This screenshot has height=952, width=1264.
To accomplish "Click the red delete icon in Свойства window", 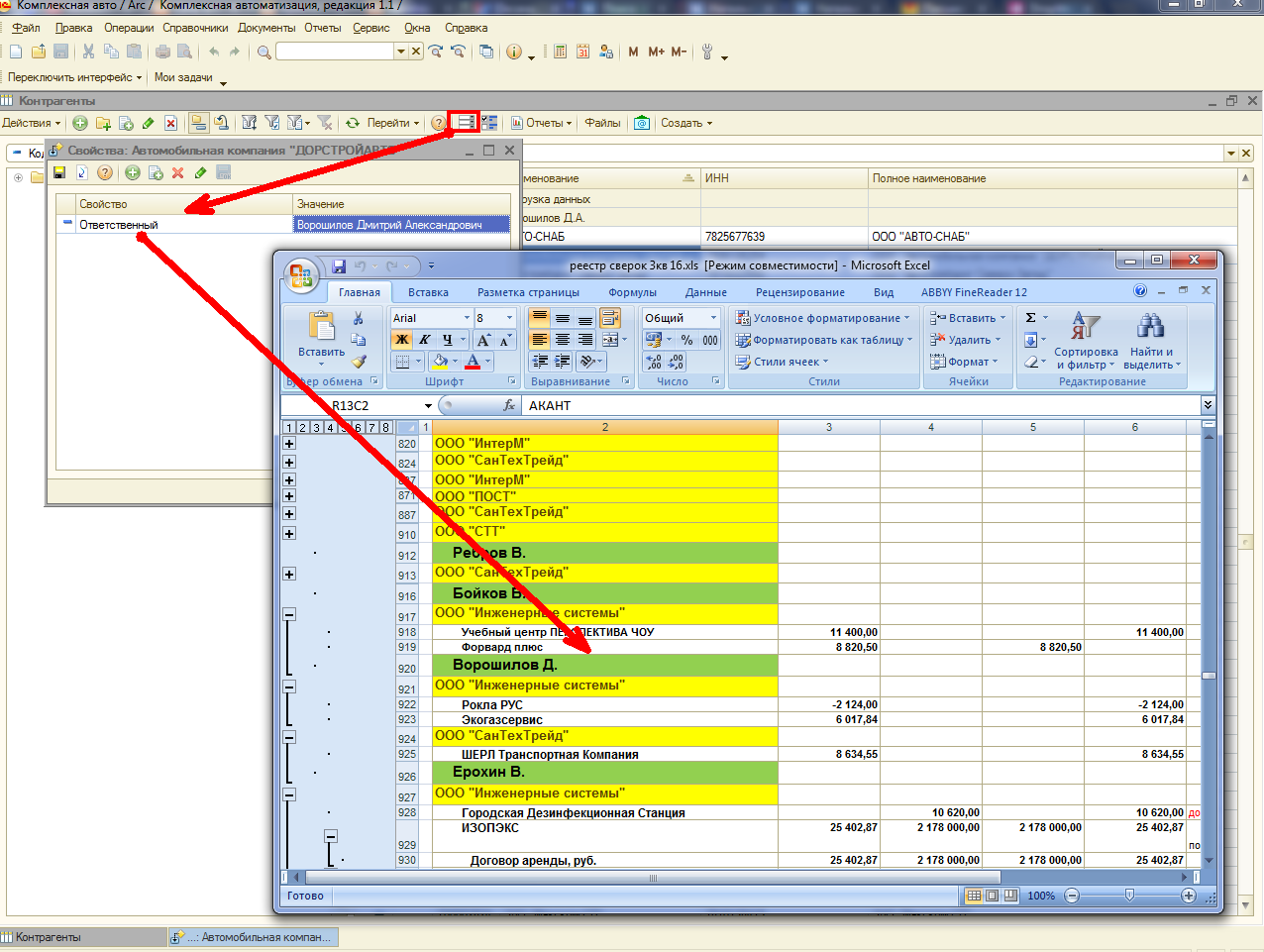I will [178, 173].
